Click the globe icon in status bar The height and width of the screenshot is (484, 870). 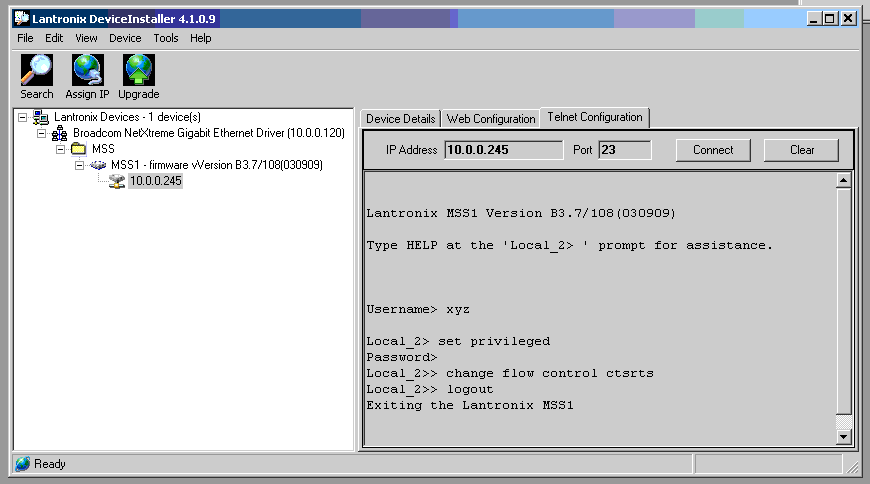coord(23,464)
